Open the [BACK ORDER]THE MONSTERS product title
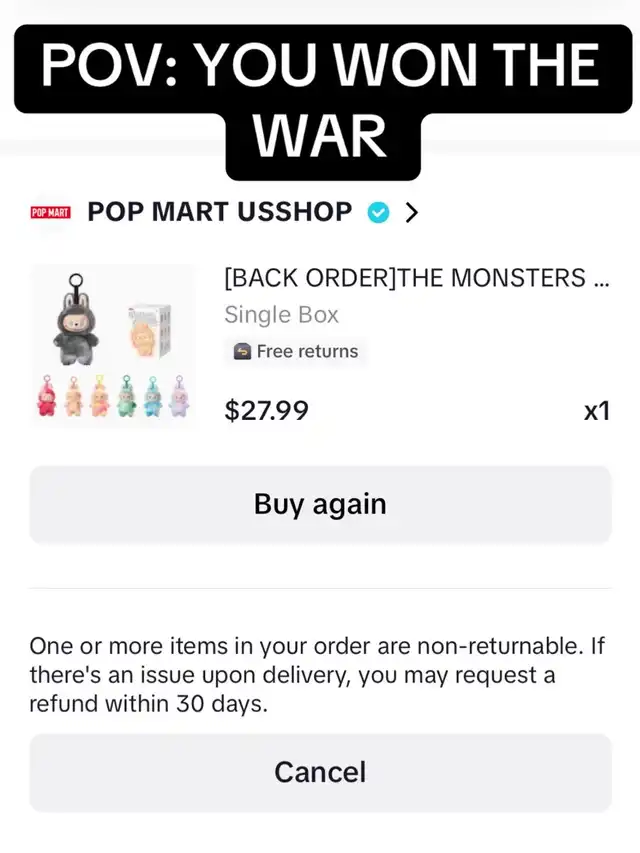The image size is (640, 853). click(416, 278)
